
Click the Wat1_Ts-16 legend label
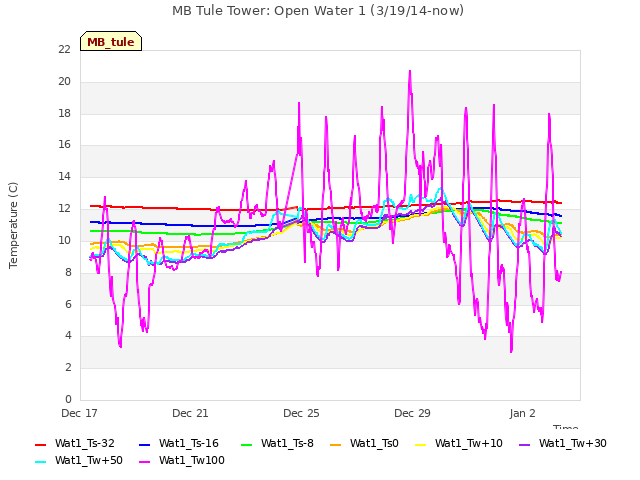(189, 443)
